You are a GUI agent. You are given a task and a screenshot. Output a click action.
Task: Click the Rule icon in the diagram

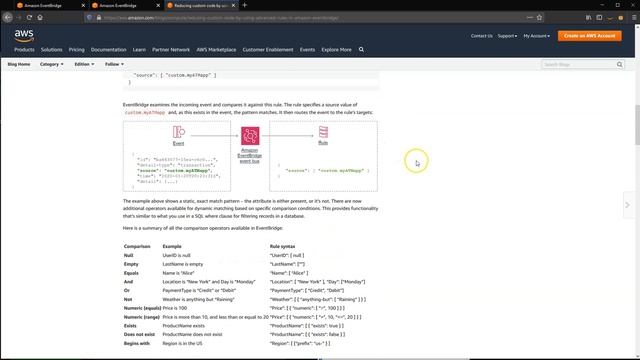point(323,132)
